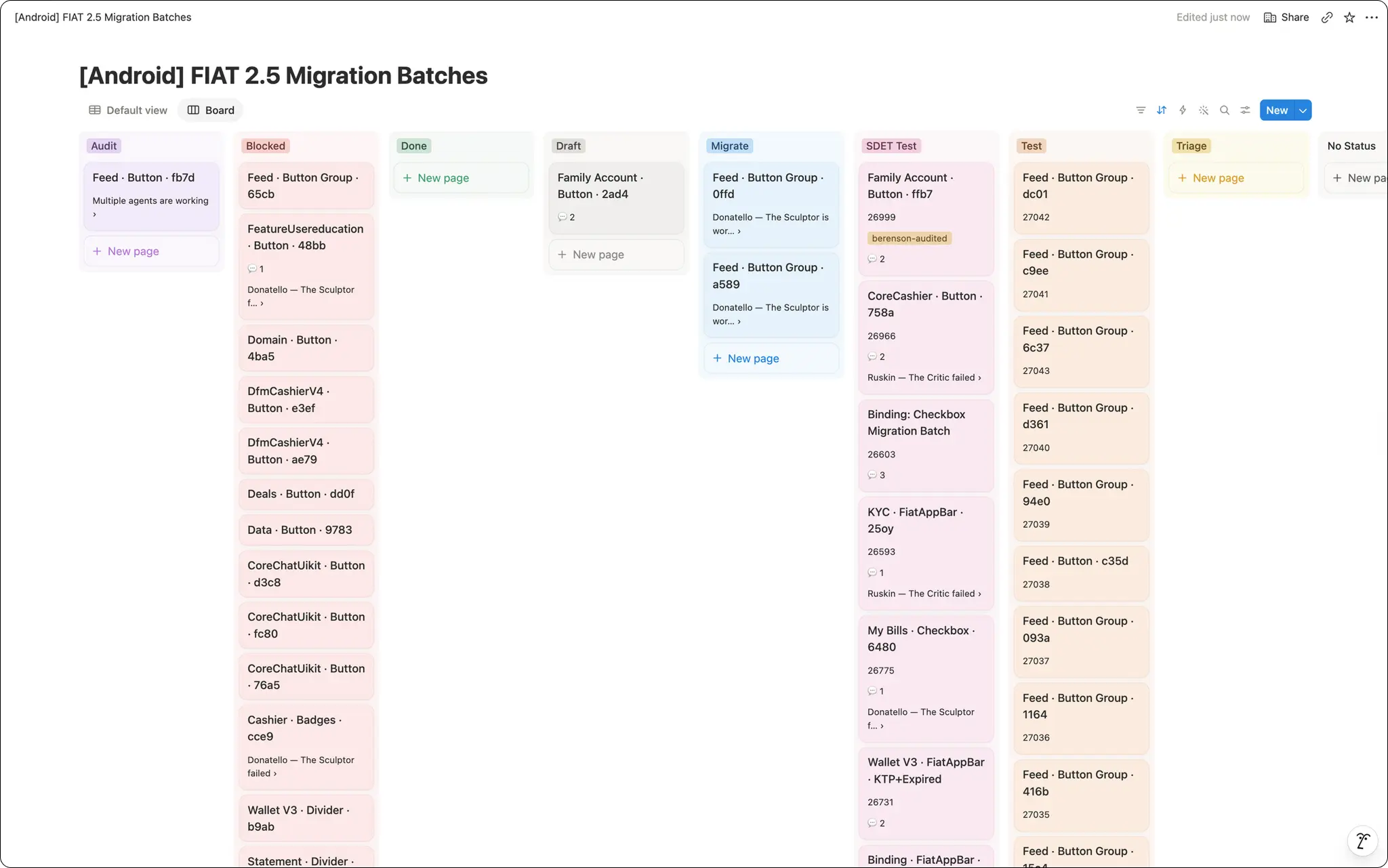The image size is (1388, 868).
Task: Open the filter icon in the board toolbar
Action: (x=1141, y=110)
